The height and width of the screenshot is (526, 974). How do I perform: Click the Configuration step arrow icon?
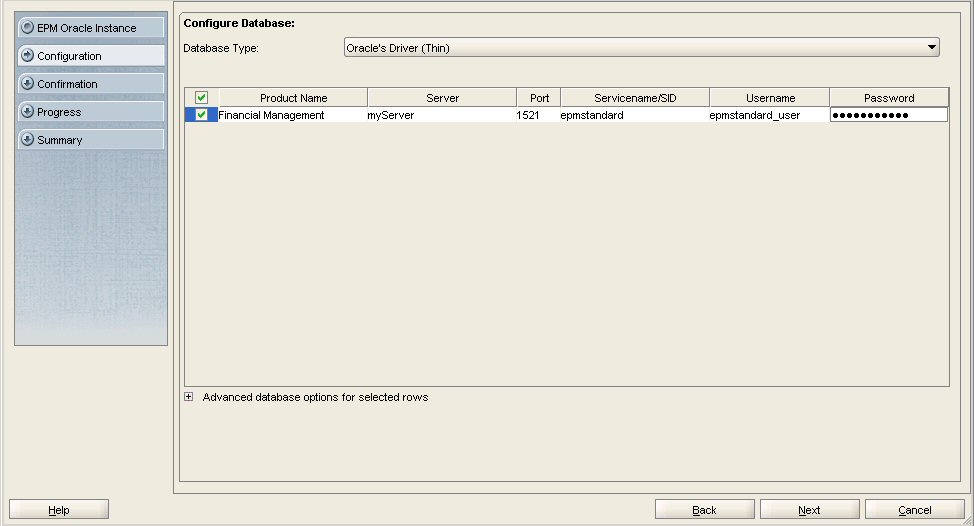coord(27,55)
